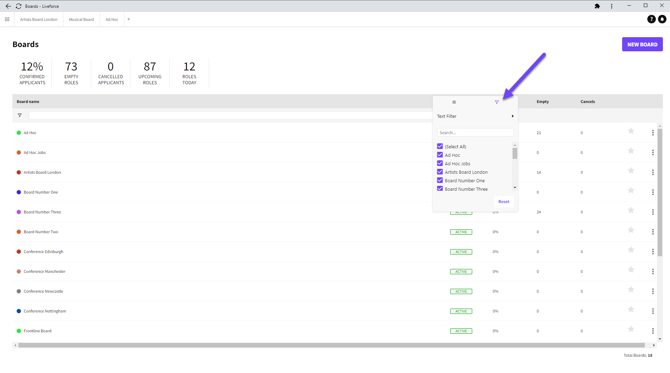Open the Board Number Two row
Screen dimensions: 670x373
pyautogui.click(x=41, y=232)
